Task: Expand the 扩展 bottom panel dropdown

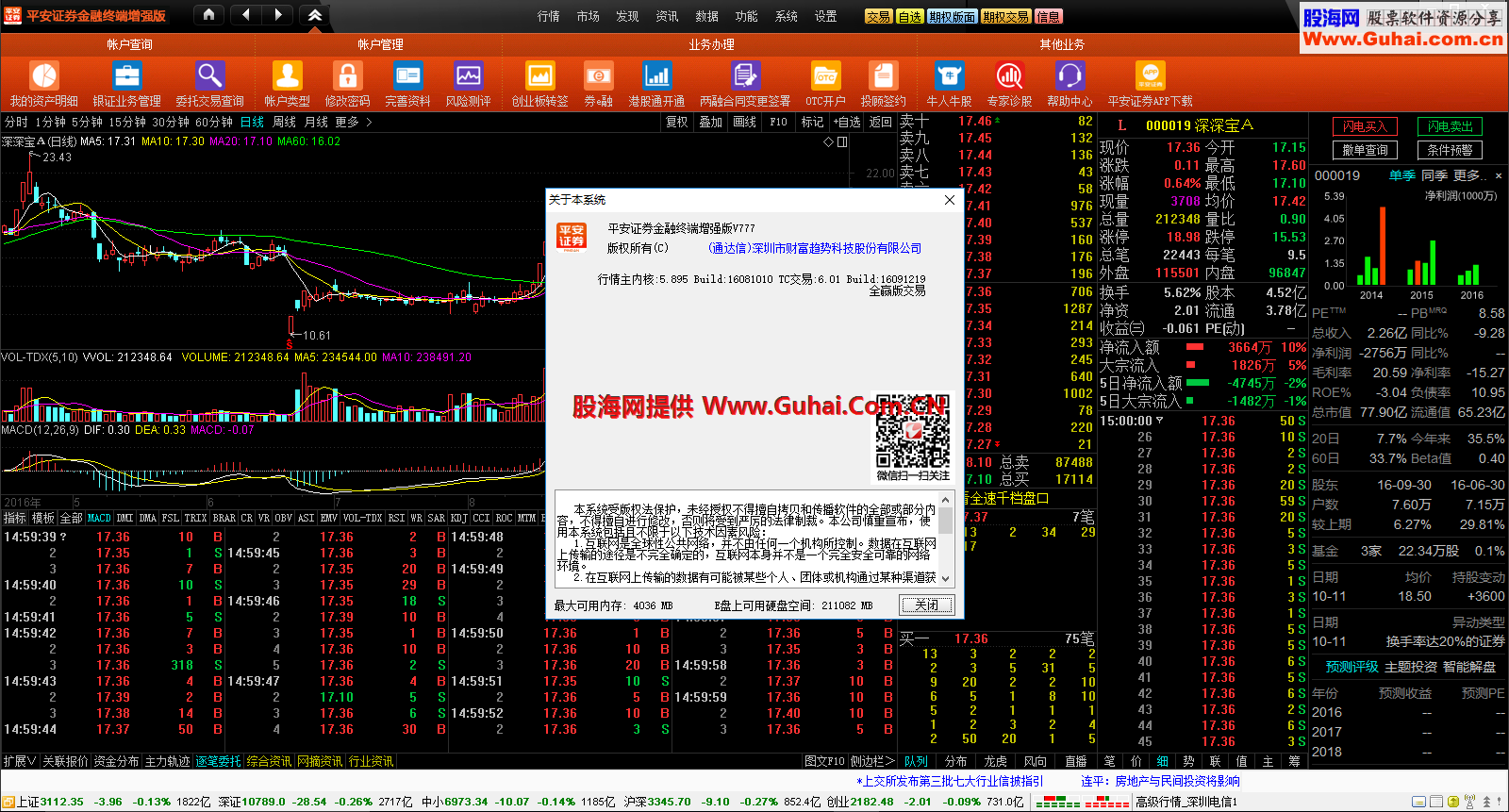Action: [x=19, y=761]
